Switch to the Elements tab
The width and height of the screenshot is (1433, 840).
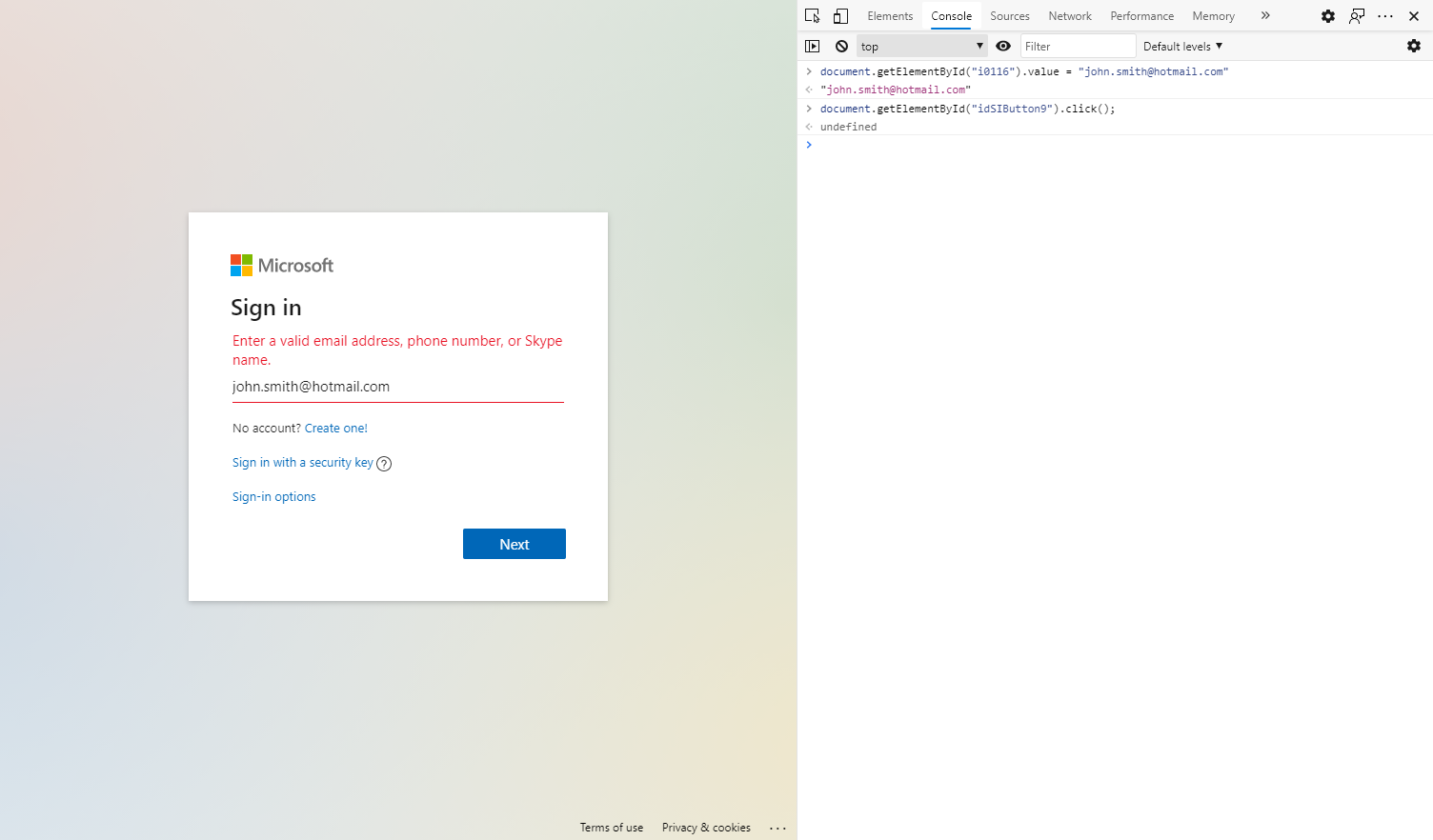[x=889, y=15]
